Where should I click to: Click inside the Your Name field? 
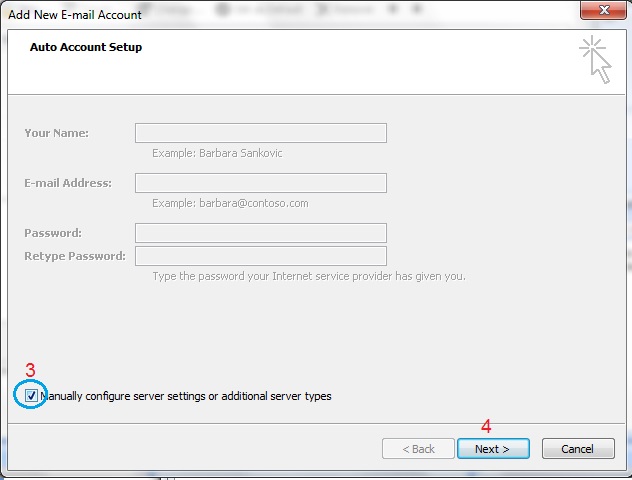point(260,133)
